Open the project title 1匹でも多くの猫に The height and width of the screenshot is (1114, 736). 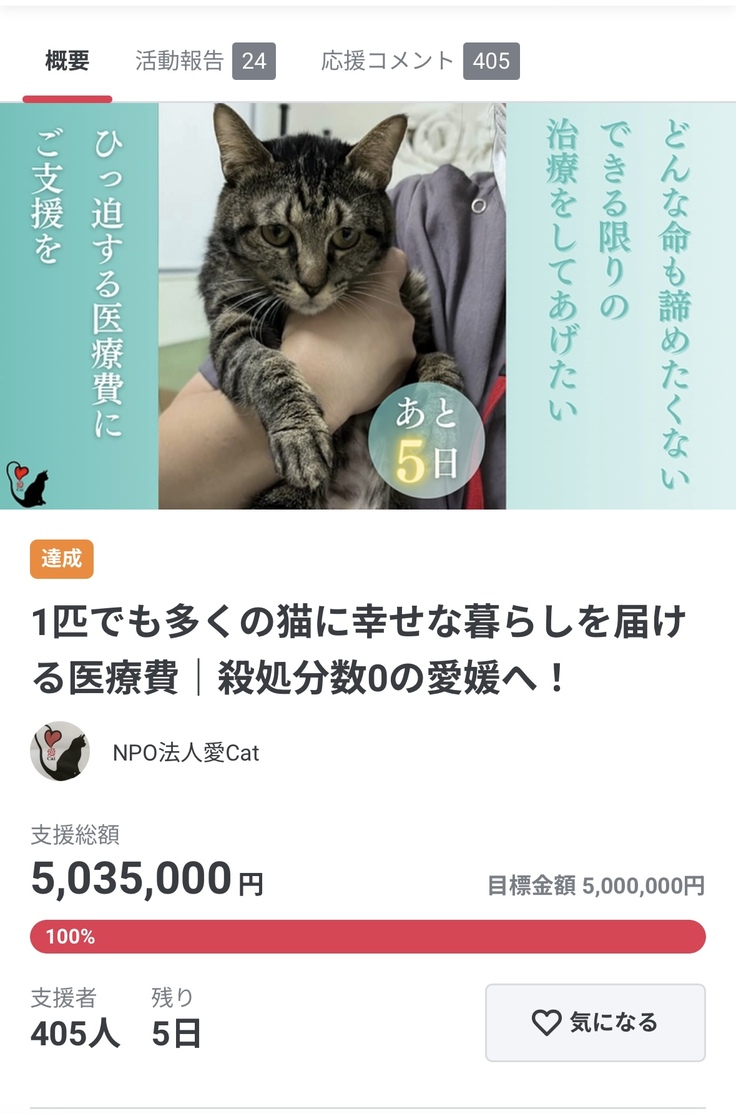359,649
